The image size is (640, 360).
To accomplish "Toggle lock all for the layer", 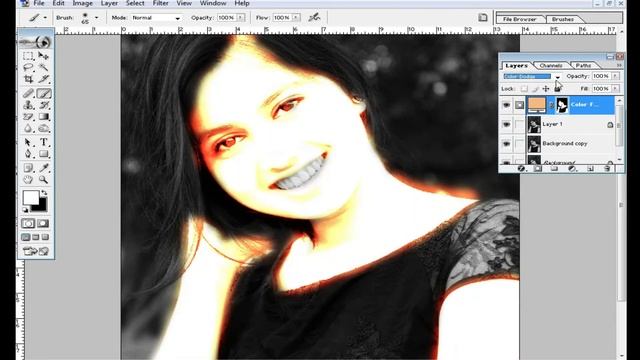I will 557,89.
